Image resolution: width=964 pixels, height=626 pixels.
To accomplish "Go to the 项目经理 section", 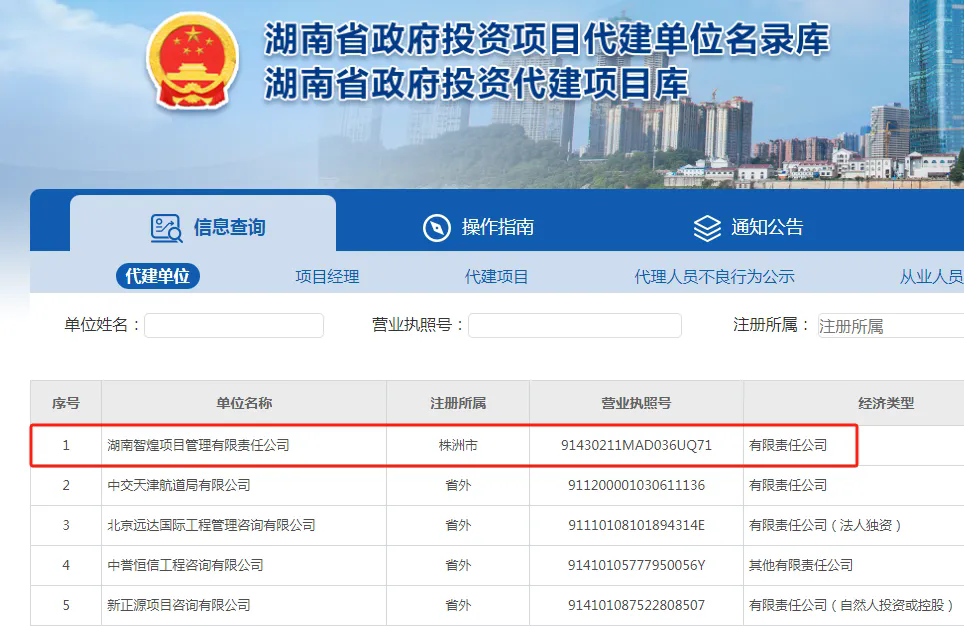I will 327,277.
